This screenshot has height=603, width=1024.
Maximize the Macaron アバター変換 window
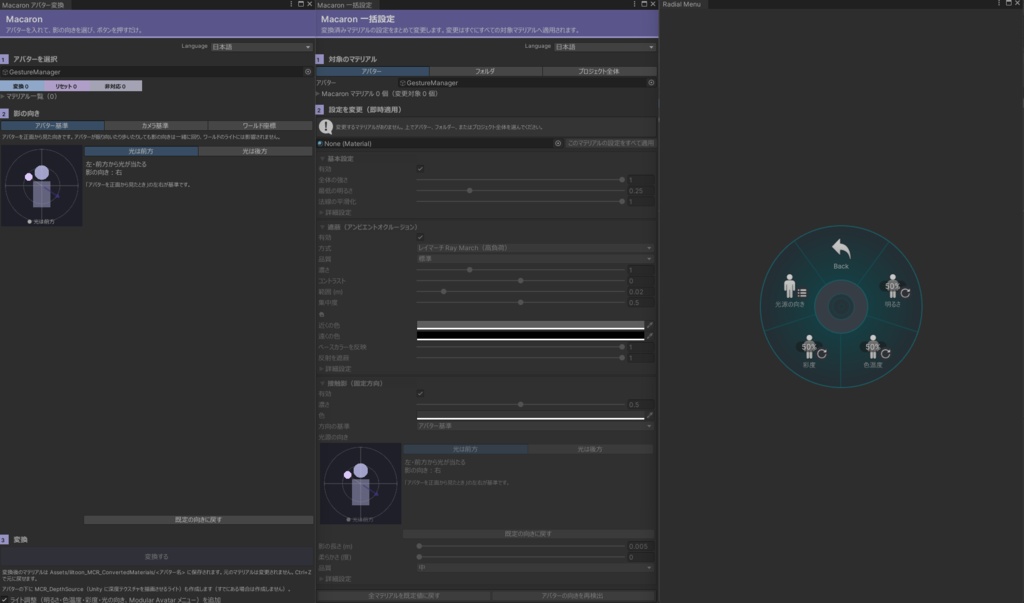point(300,4)
